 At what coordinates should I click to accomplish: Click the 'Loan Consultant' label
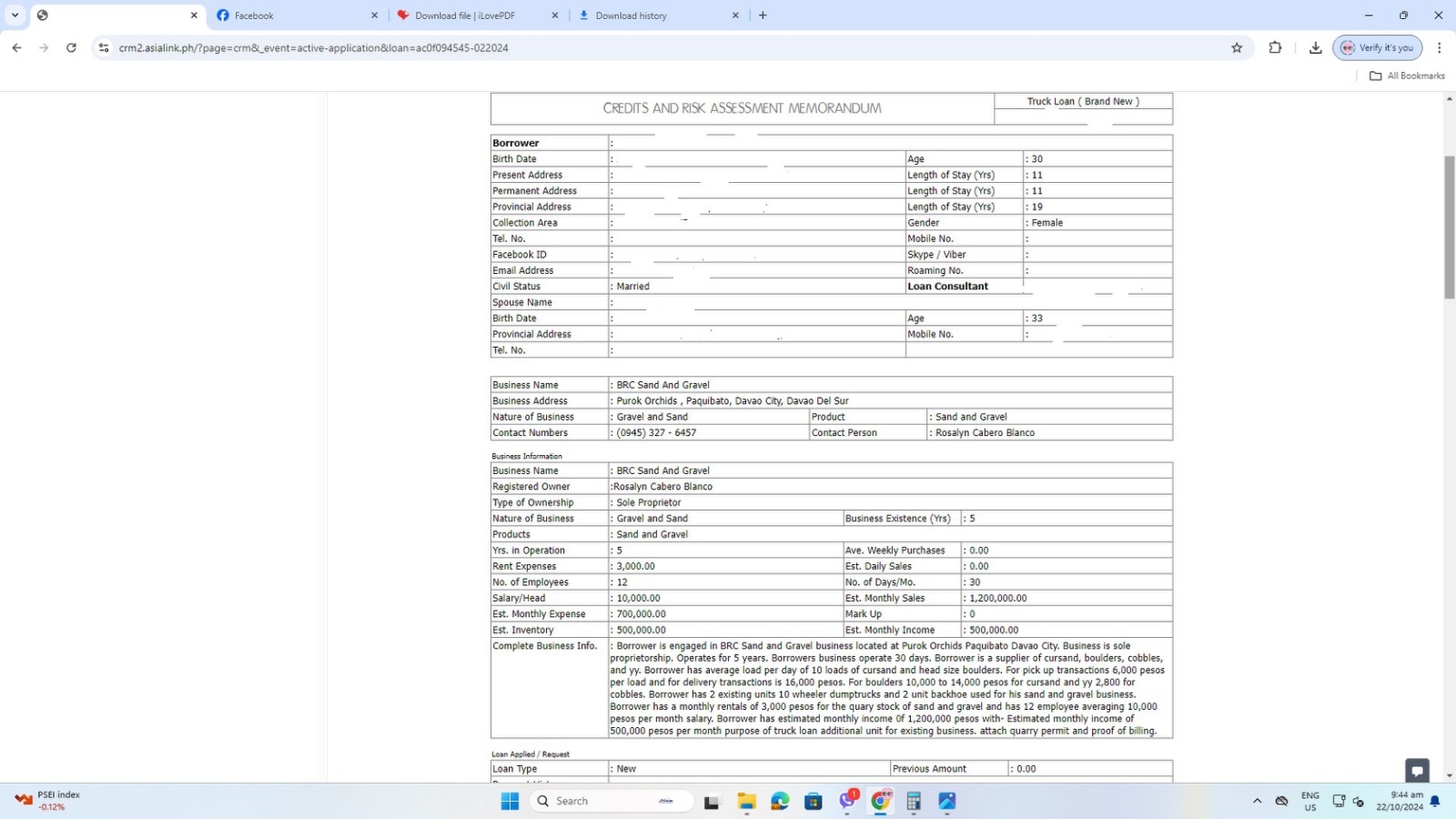(947, 286)
